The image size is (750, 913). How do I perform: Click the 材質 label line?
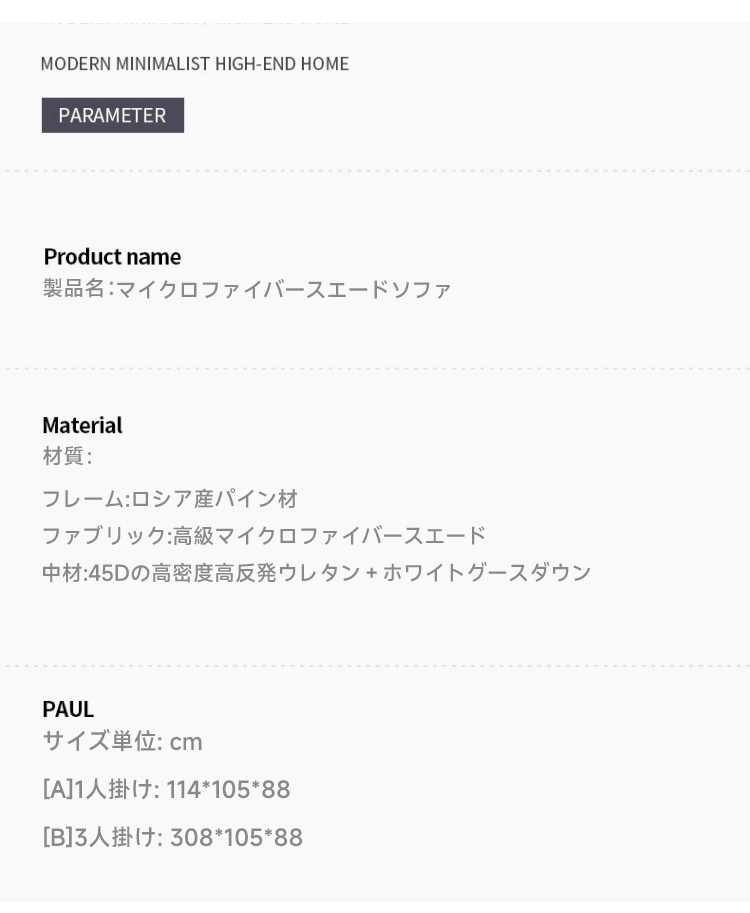pyautogui.click(x=67, y=456)
